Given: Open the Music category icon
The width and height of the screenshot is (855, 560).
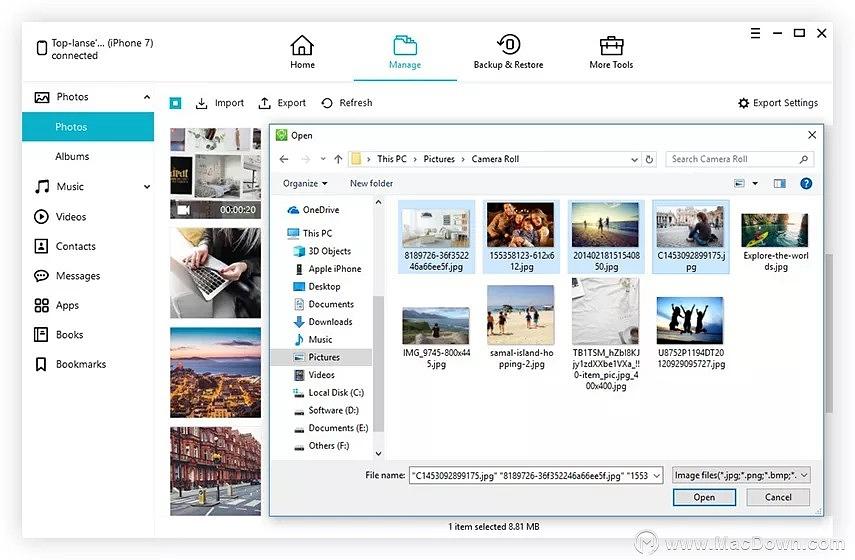Looking at the screenshot, I should [x=42, y=186].
